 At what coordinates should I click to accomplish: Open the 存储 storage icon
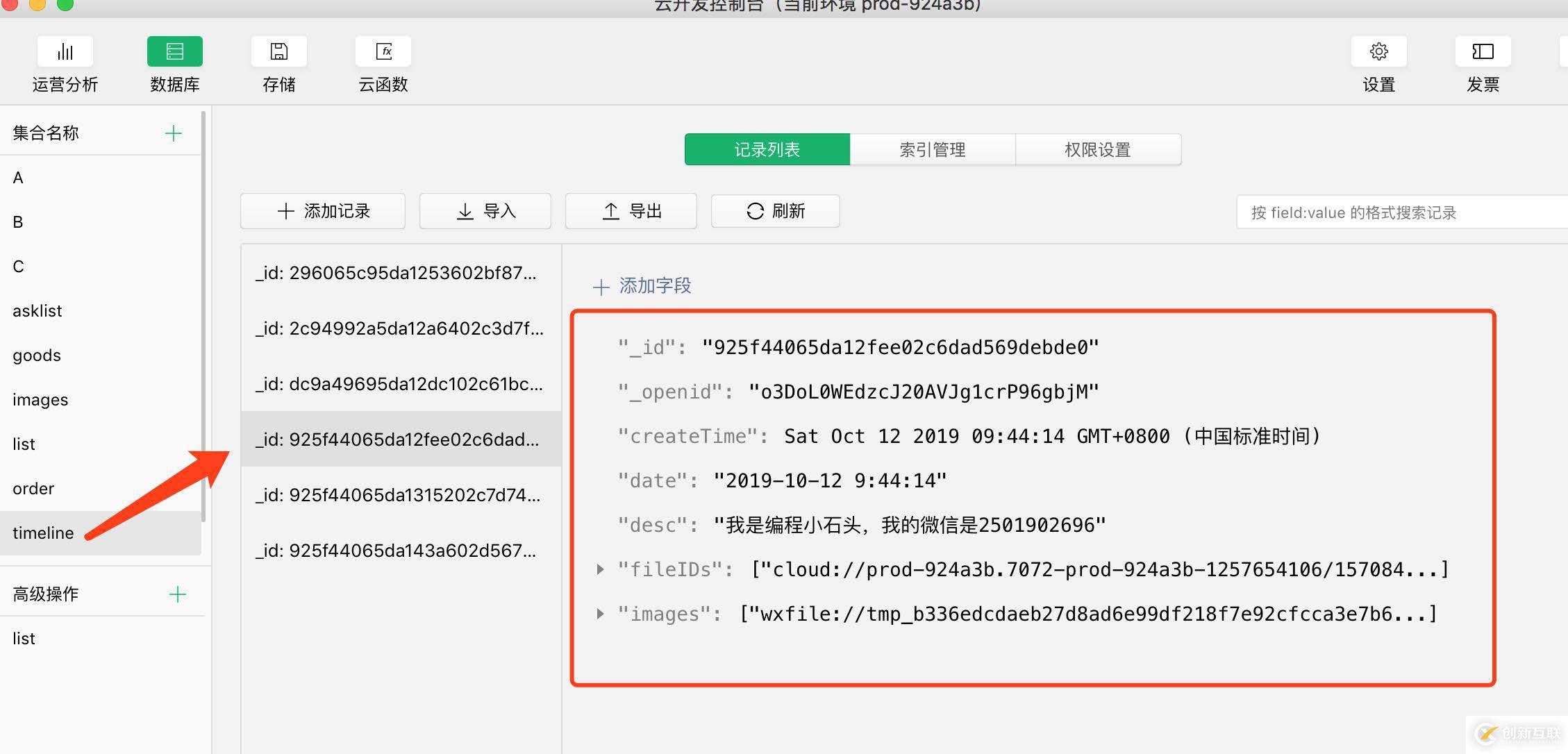pyautogui.click(x=278, y=52)
